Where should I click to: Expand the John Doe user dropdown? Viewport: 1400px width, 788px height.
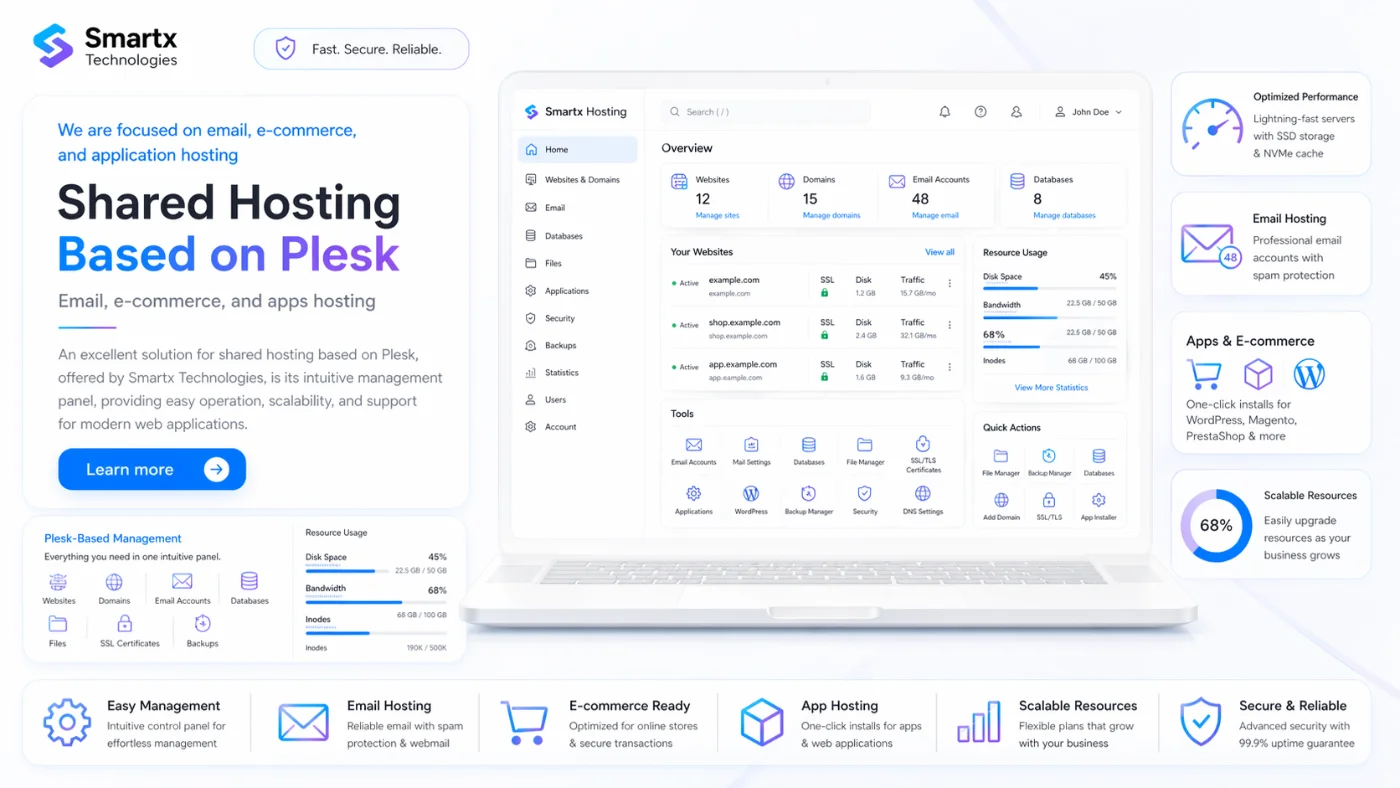point(1089,112)
